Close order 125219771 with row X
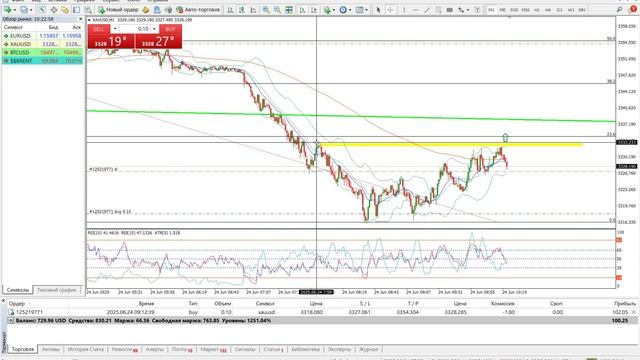Screen dimensions: 640x360 pyautogui.click(x=634, y=312)
